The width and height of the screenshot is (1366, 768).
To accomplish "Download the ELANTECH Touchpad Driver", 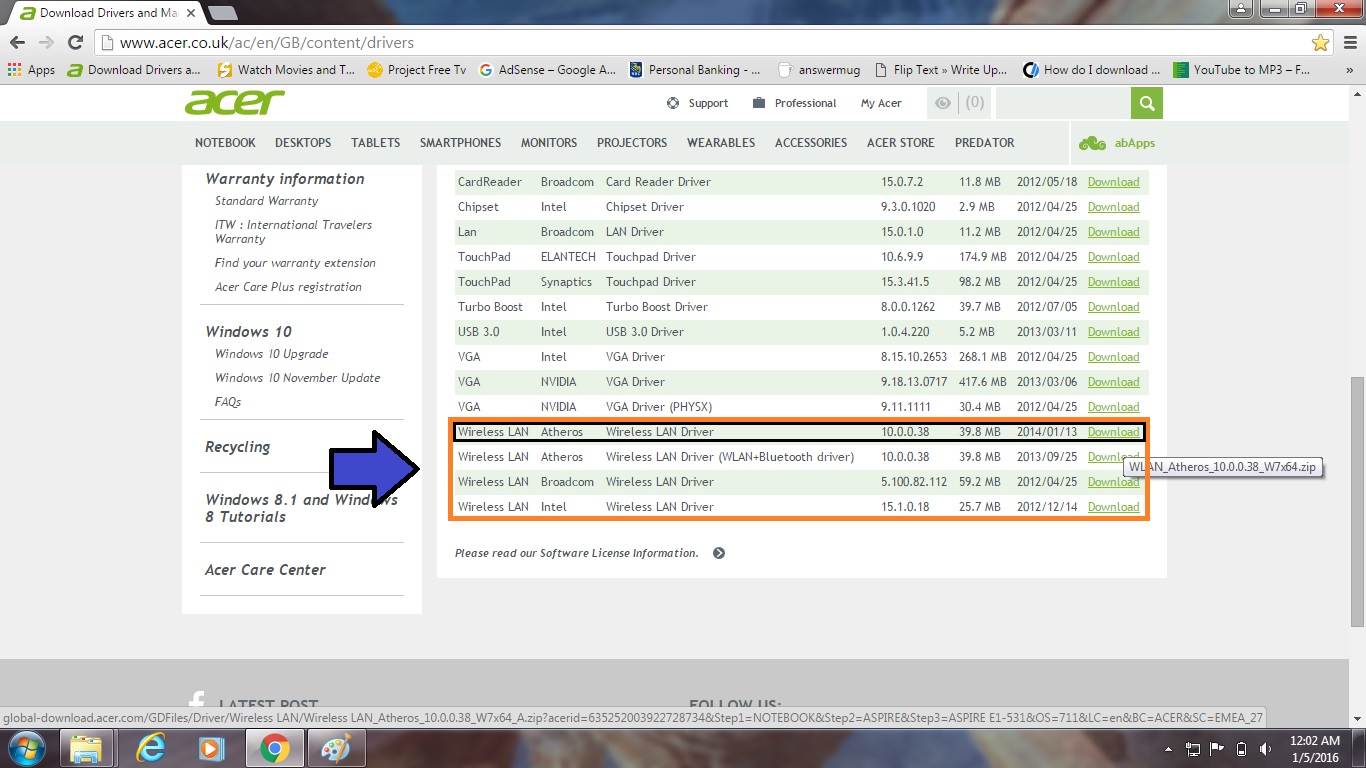I will coord(1113,257).
